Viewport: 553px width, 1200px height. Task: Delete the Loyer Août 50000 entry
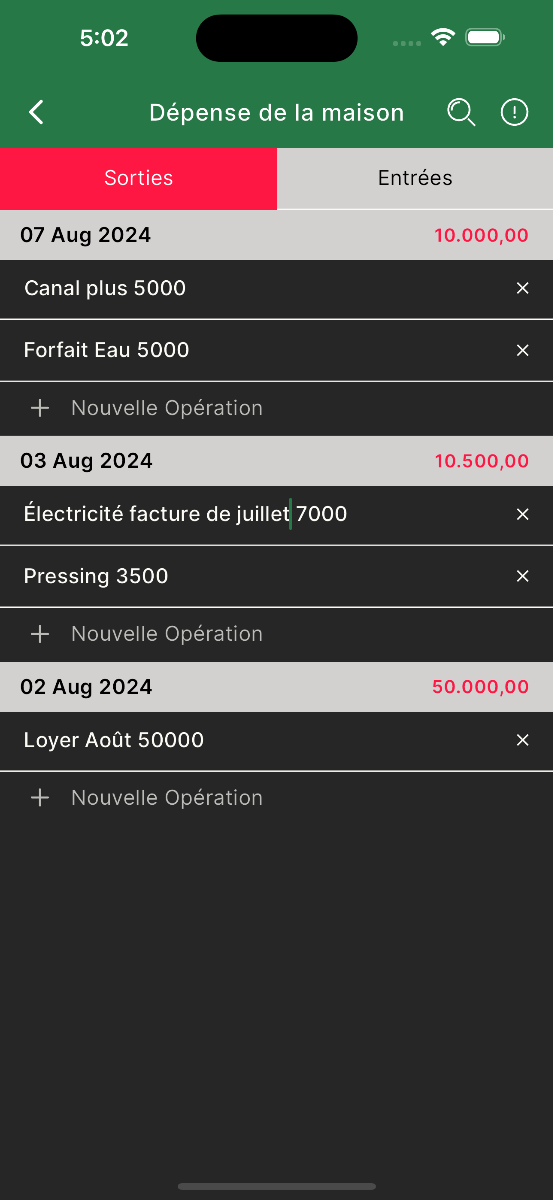pyautogui.click(x=522, y=740)
